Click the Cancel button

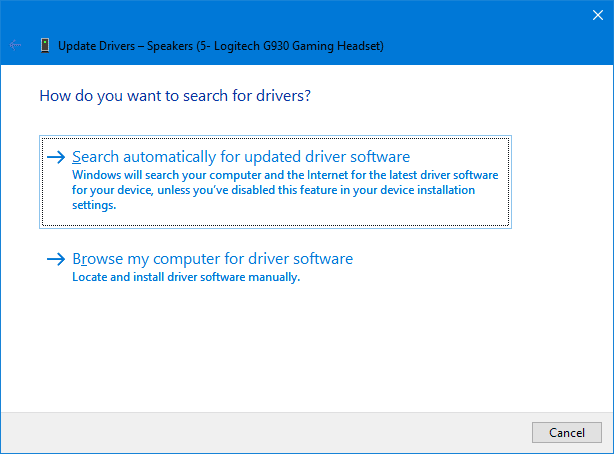pos(567,432)
